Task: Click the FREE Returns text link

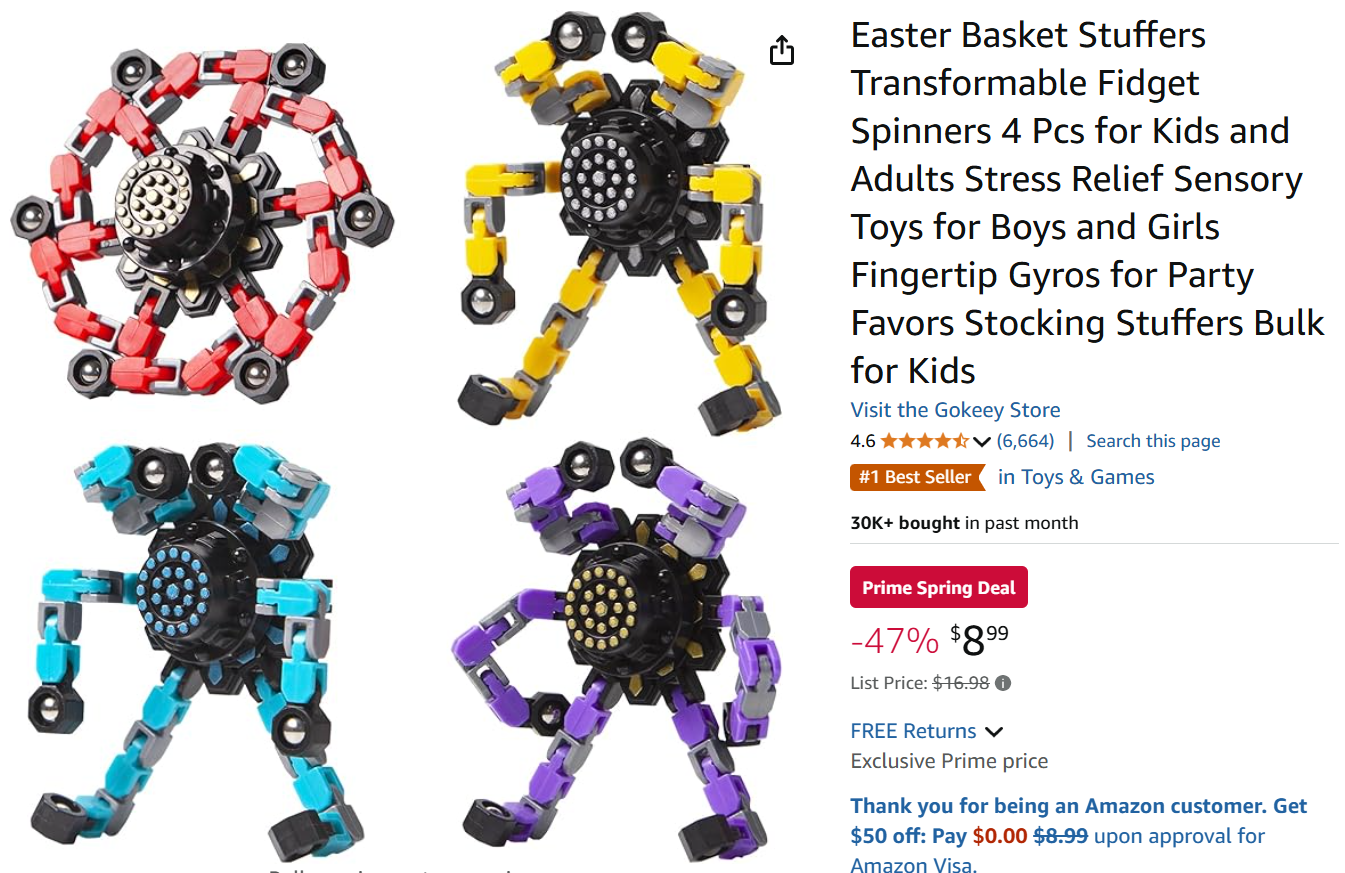Action: pyautogui.click(x=913, y=731)
